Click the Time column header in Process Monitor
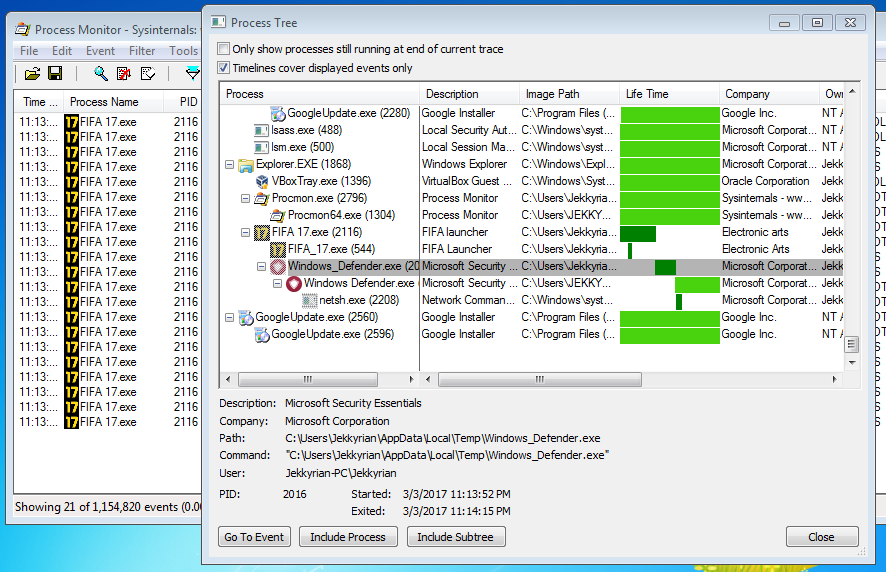The width and height of the screenshot is (886, 572). click(38, 102)
